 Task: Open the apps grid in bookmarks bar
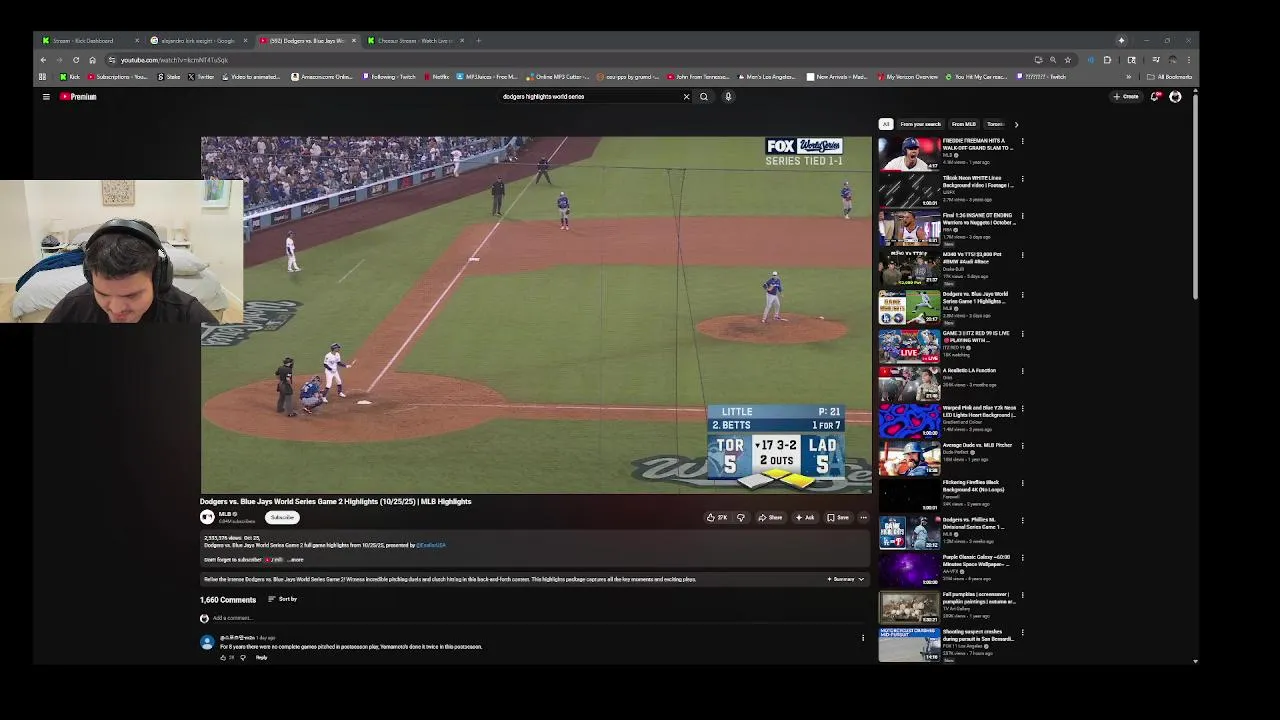pyautogui.click(x=42, y=77)
